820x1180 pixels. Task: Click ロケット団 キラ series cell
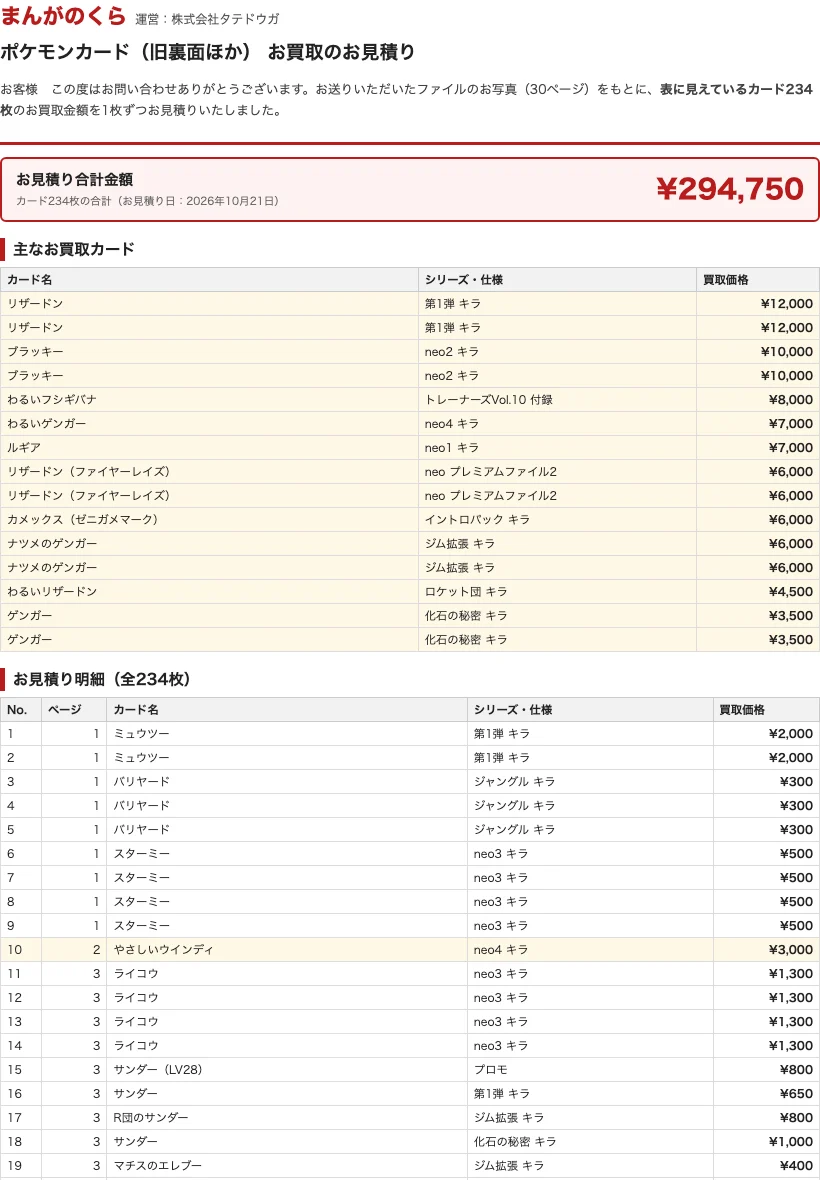tap(466, 592)
